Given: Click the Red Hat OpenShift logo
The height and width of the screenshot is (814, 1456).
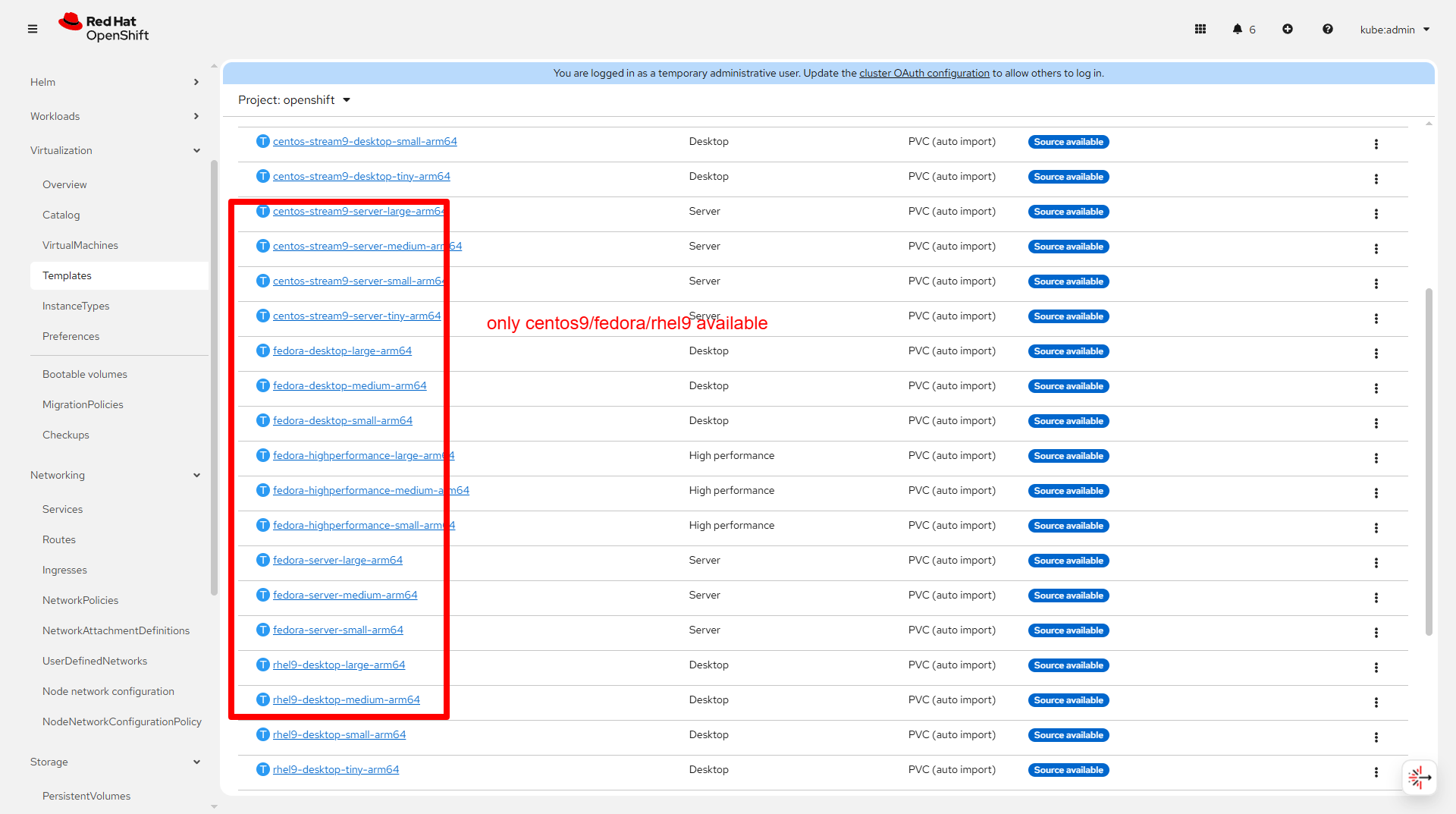Looking at the screenshot, I should (104, 28).
